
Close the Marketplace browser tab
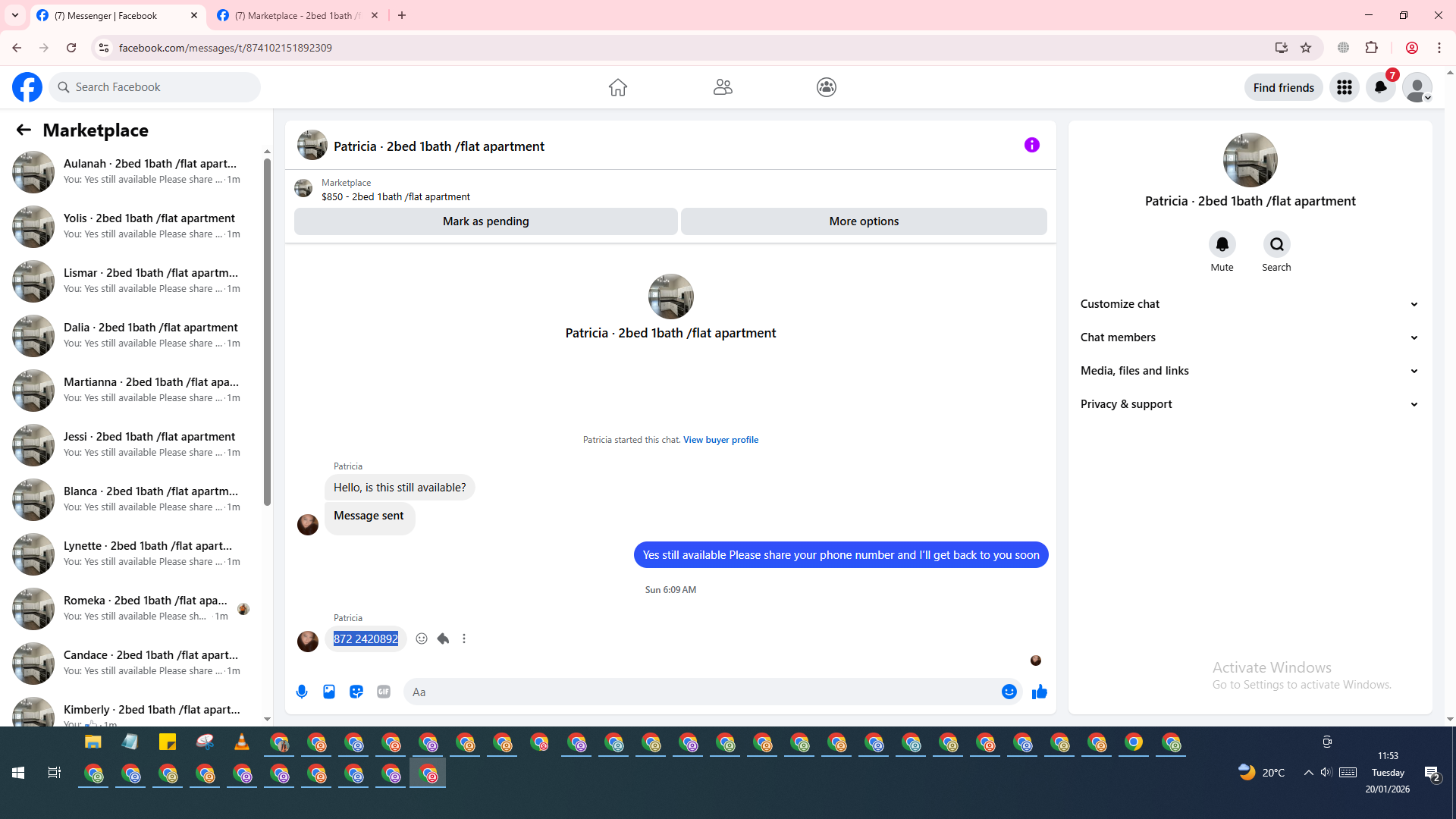[x=375, y=15]
